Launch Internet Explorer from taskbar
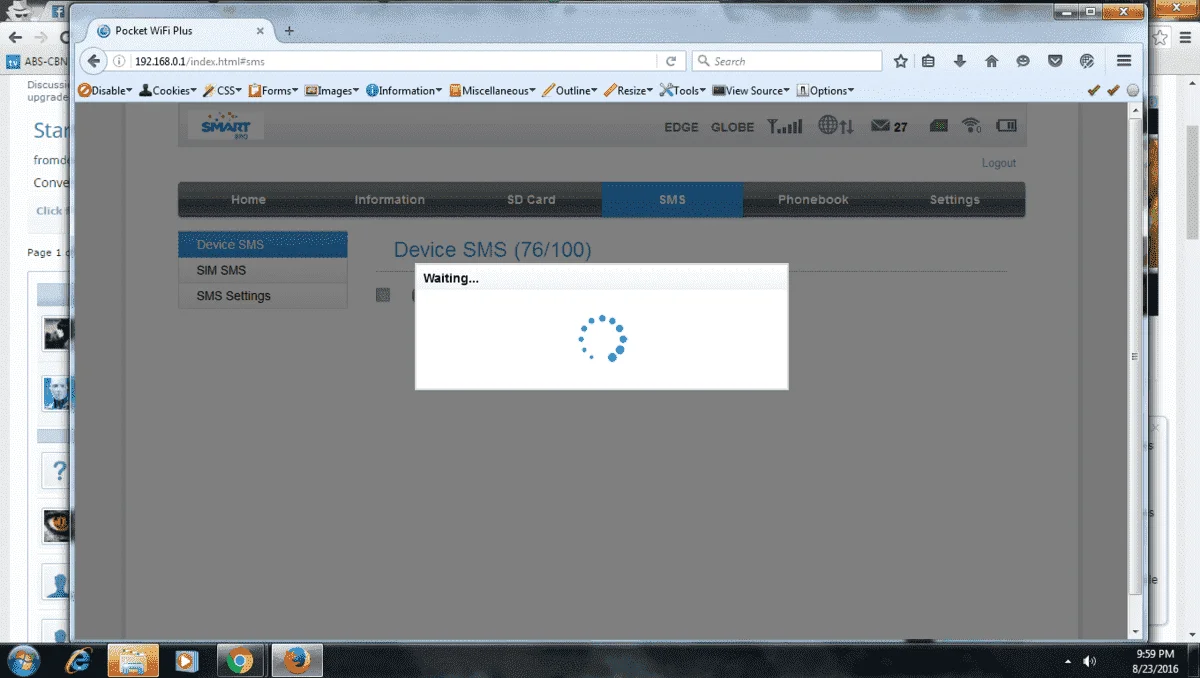This screenshot has height=678, width=1200. tap(78, 660)
